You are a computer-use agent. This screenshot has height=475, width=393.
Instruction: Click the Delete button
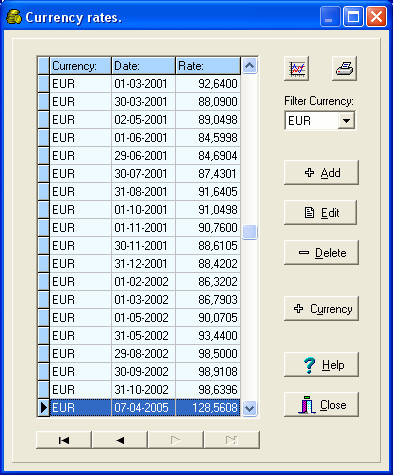pos(321,253)
